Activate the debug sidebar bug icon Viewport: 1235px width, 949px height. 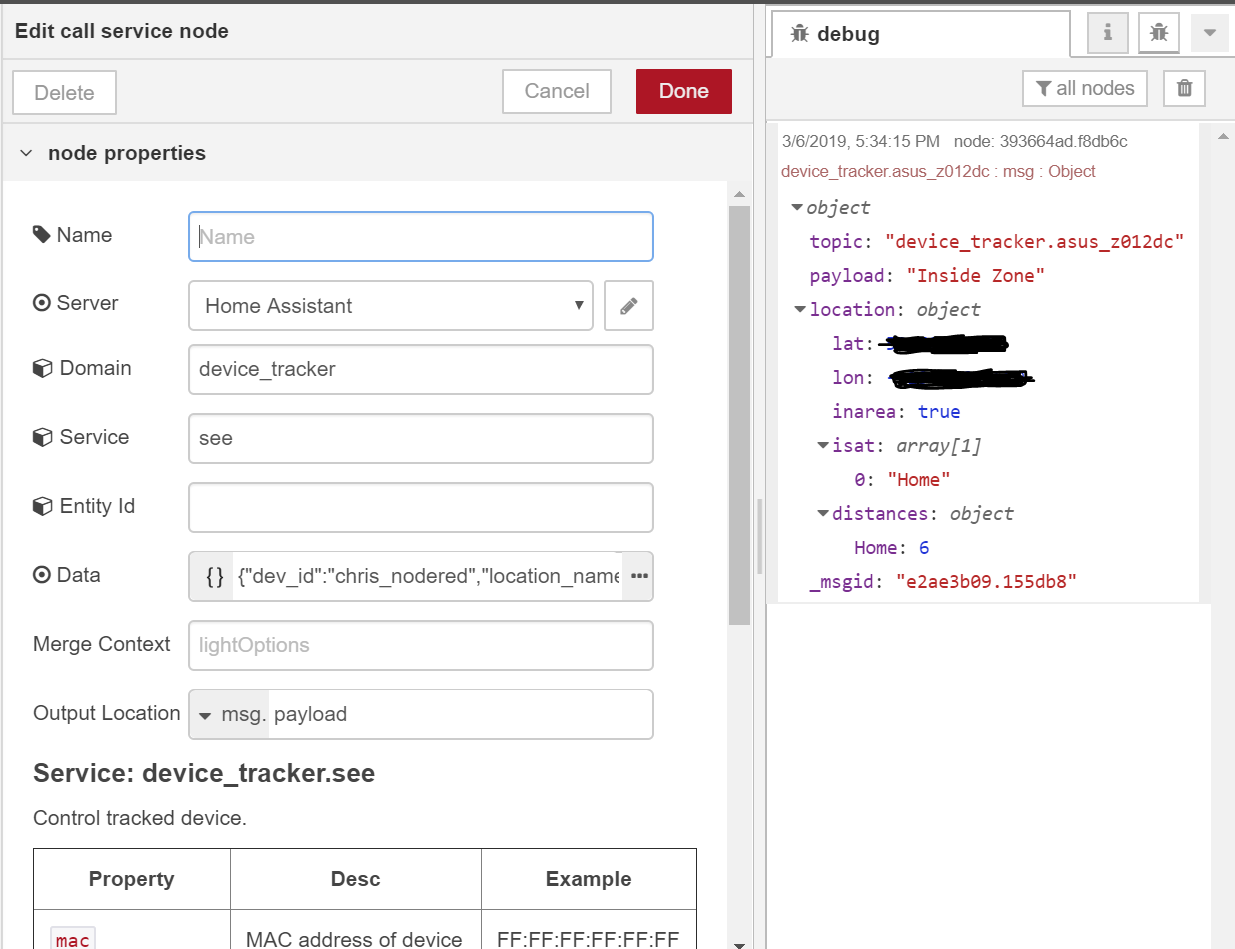(x=1158, y=33)
